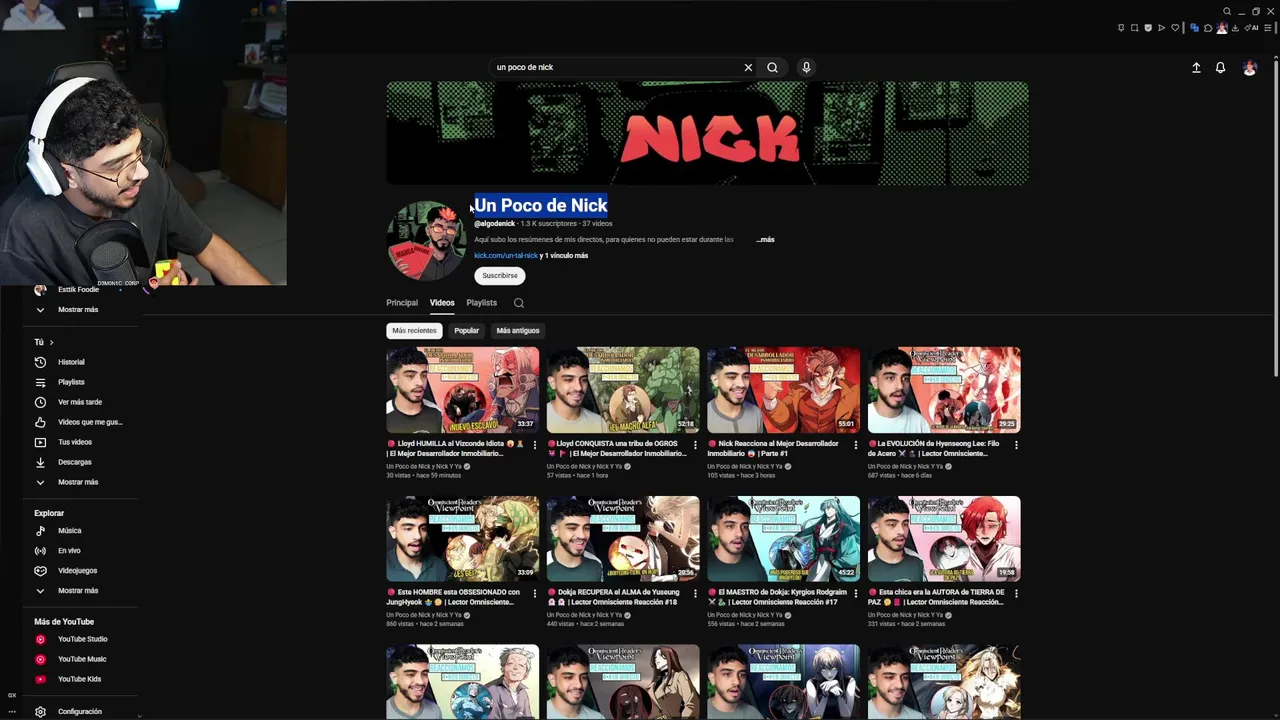Expand the Tú section chevron
The width and height of the screenshot is (1280, 720).
(x=51, y=342)
